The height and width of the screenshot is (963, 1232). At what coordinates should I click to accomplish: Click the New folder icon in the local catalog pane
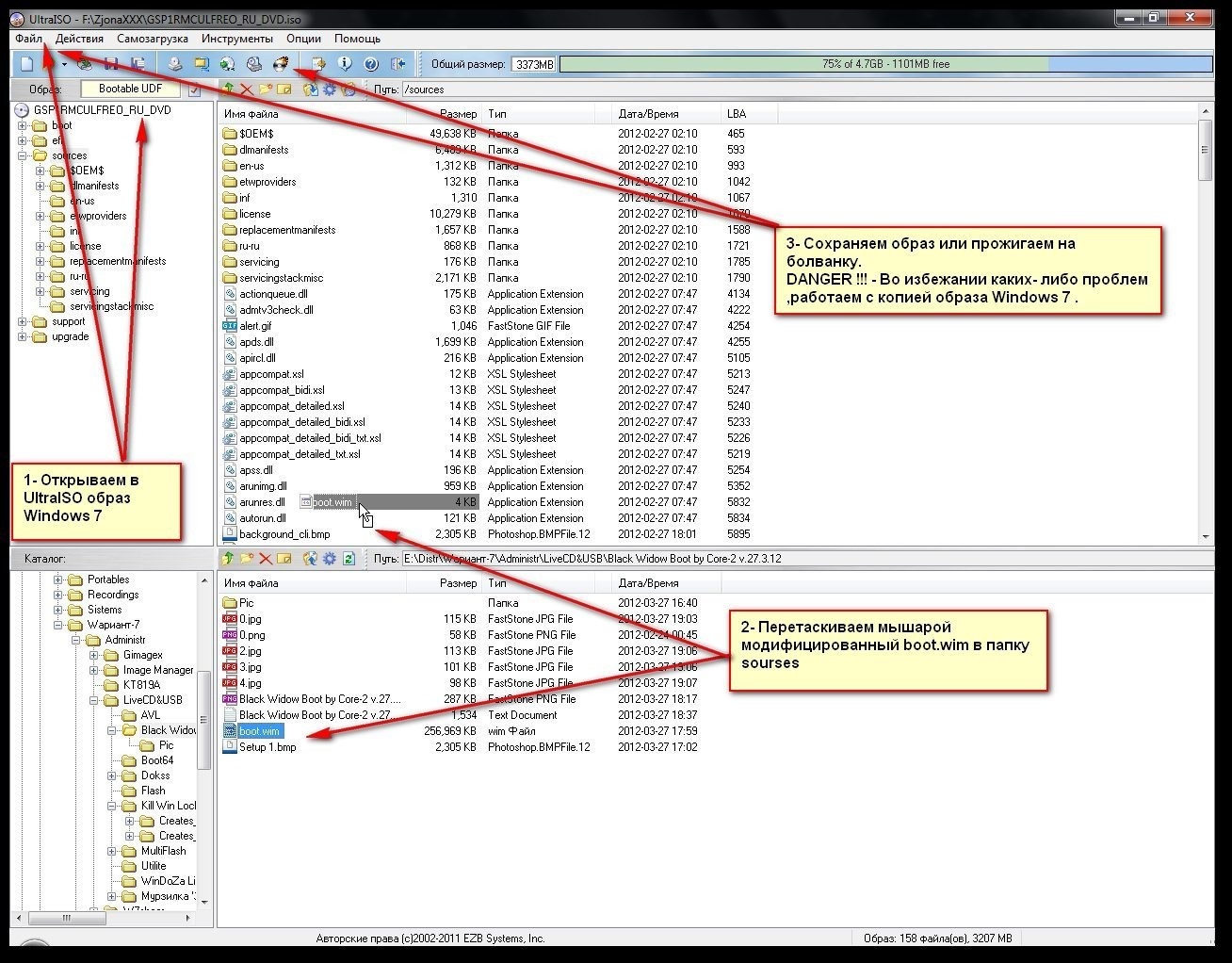[247, 558]
